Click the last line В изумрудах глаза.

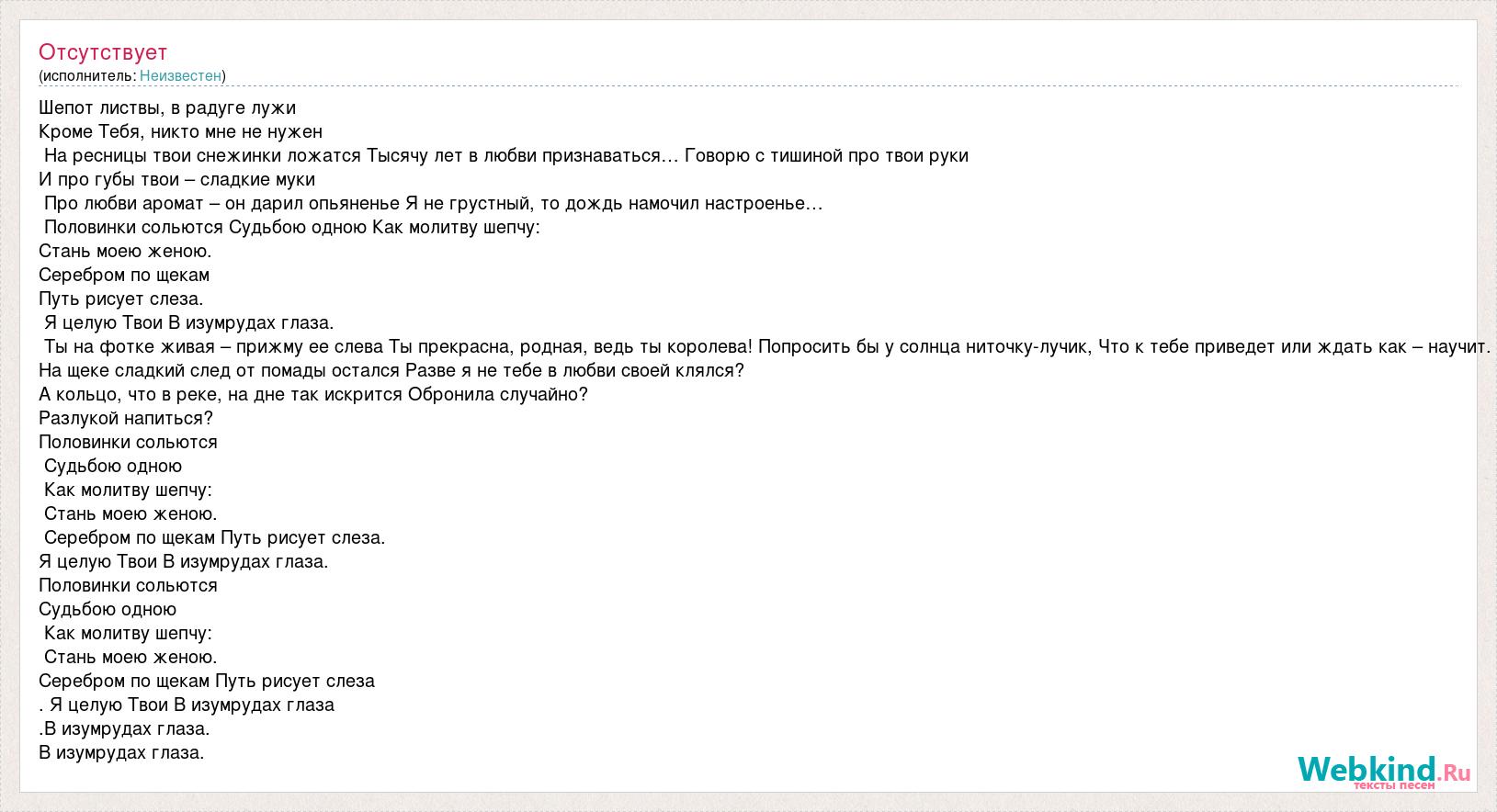coord(121,753)
